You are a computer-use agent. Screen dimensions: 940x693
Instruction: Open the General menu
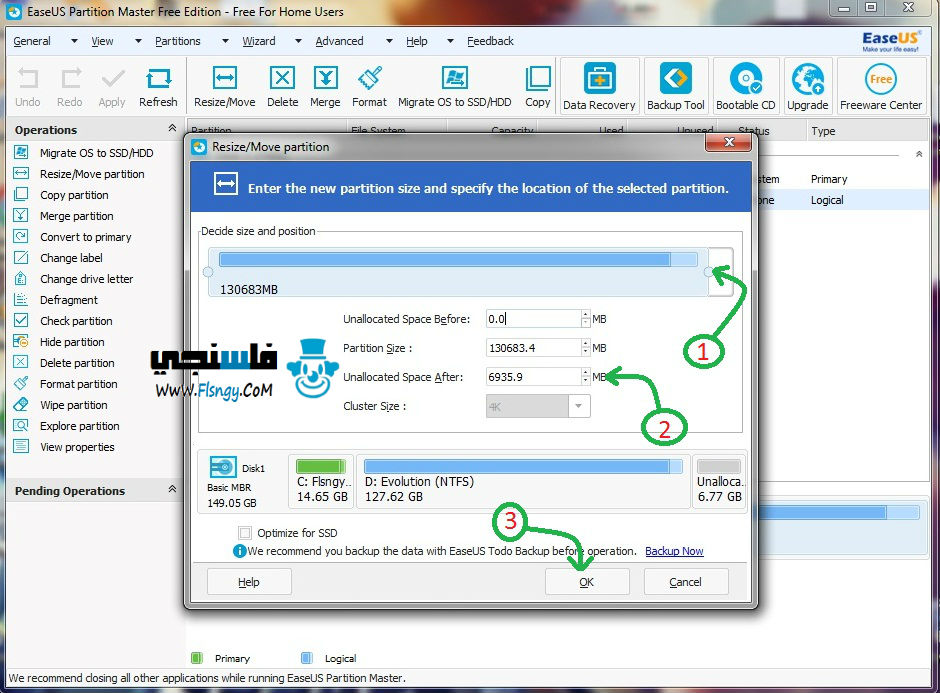tap(32, 41)
